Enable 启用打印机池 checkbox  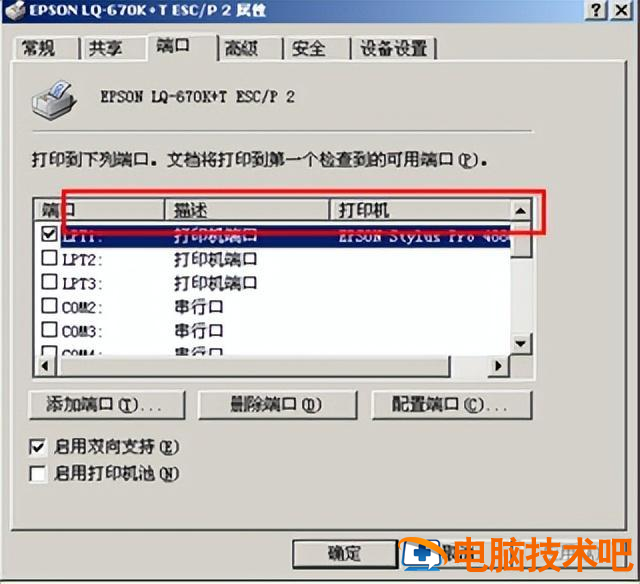tap(37, 474)
